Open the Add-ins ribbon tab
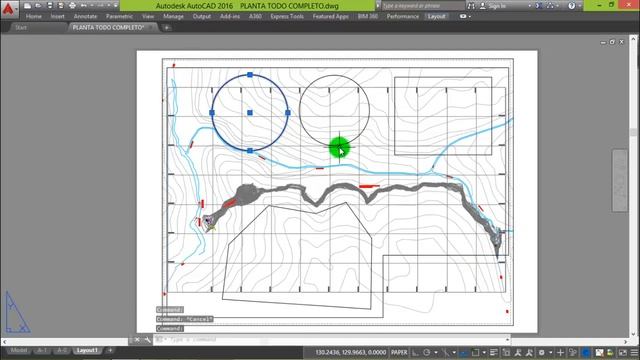 tap(230, 16)
